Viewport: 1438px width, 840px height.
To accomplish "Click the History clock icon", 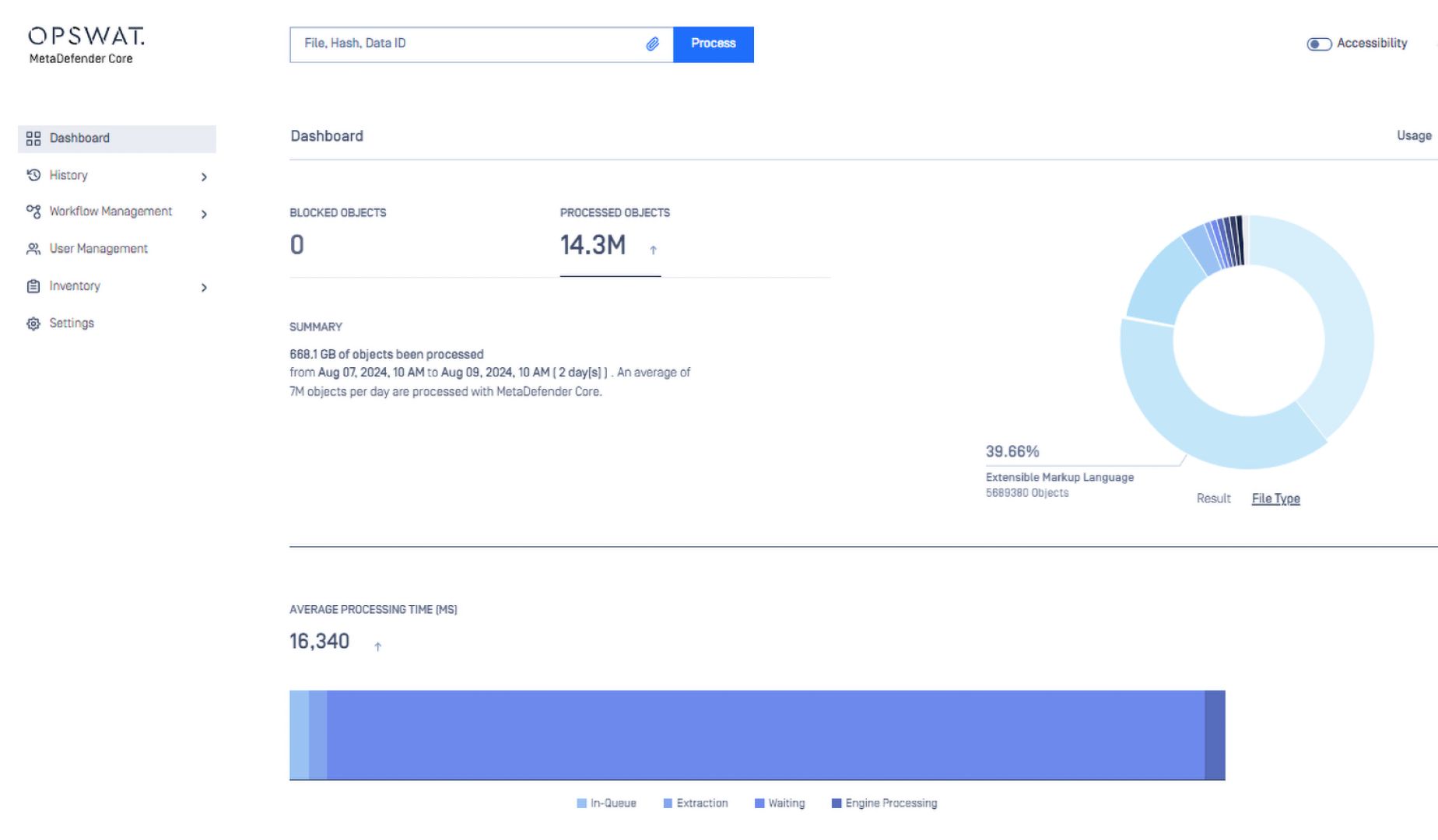I will pos(33,175).
